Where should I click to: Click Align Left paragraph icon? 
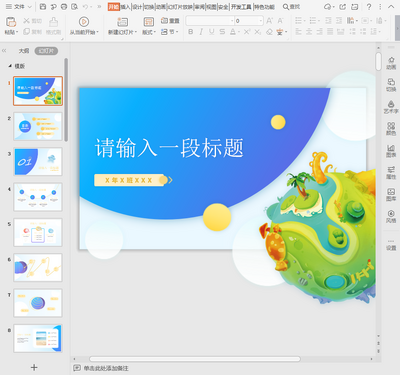point(298,32)
